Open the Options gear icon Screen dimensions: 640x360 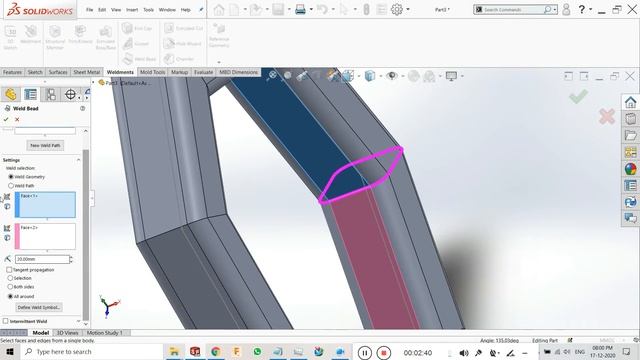[x=397, y=9]
